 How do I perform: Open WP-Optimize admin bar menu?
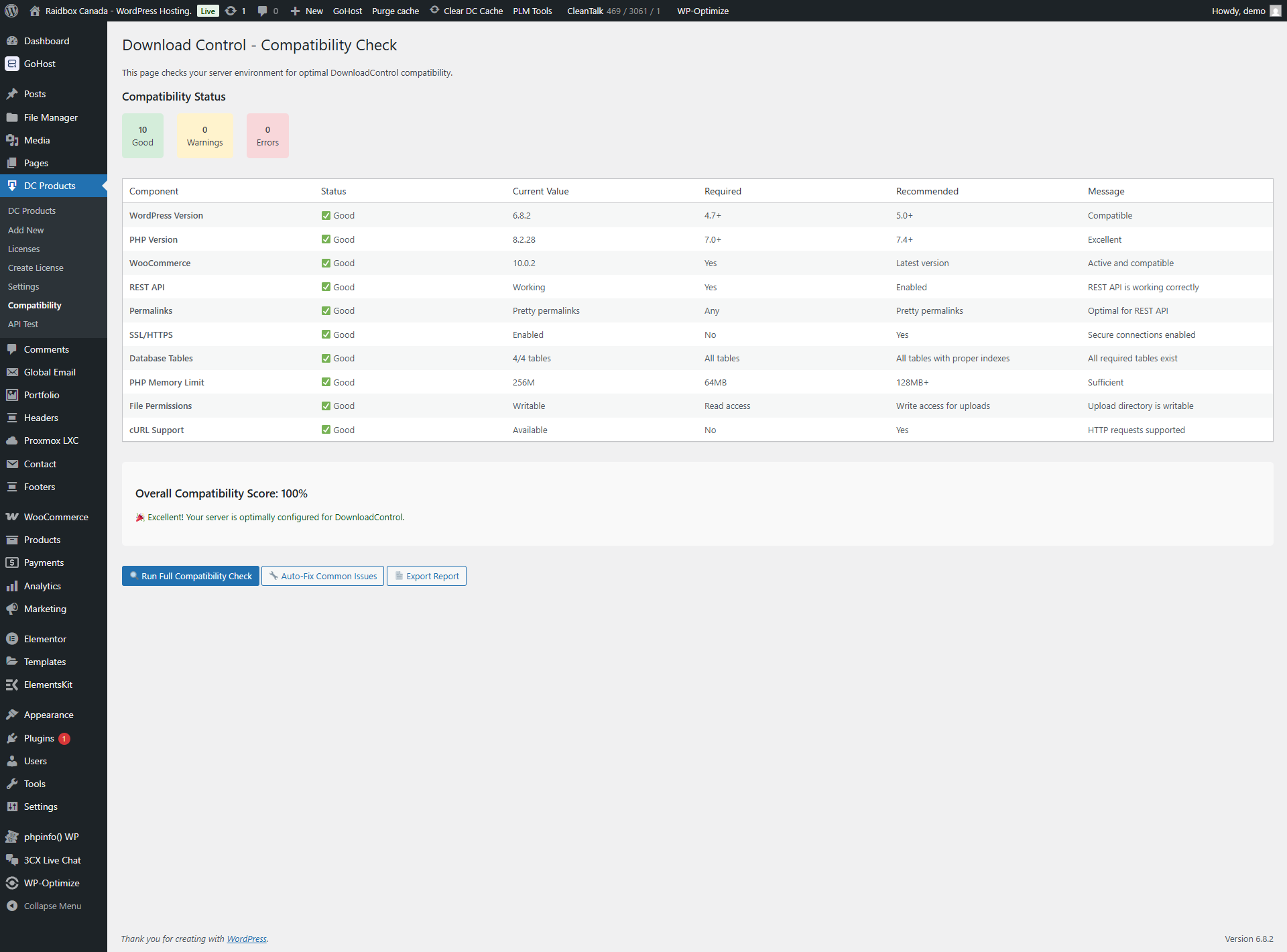click(x=702, y=11)
